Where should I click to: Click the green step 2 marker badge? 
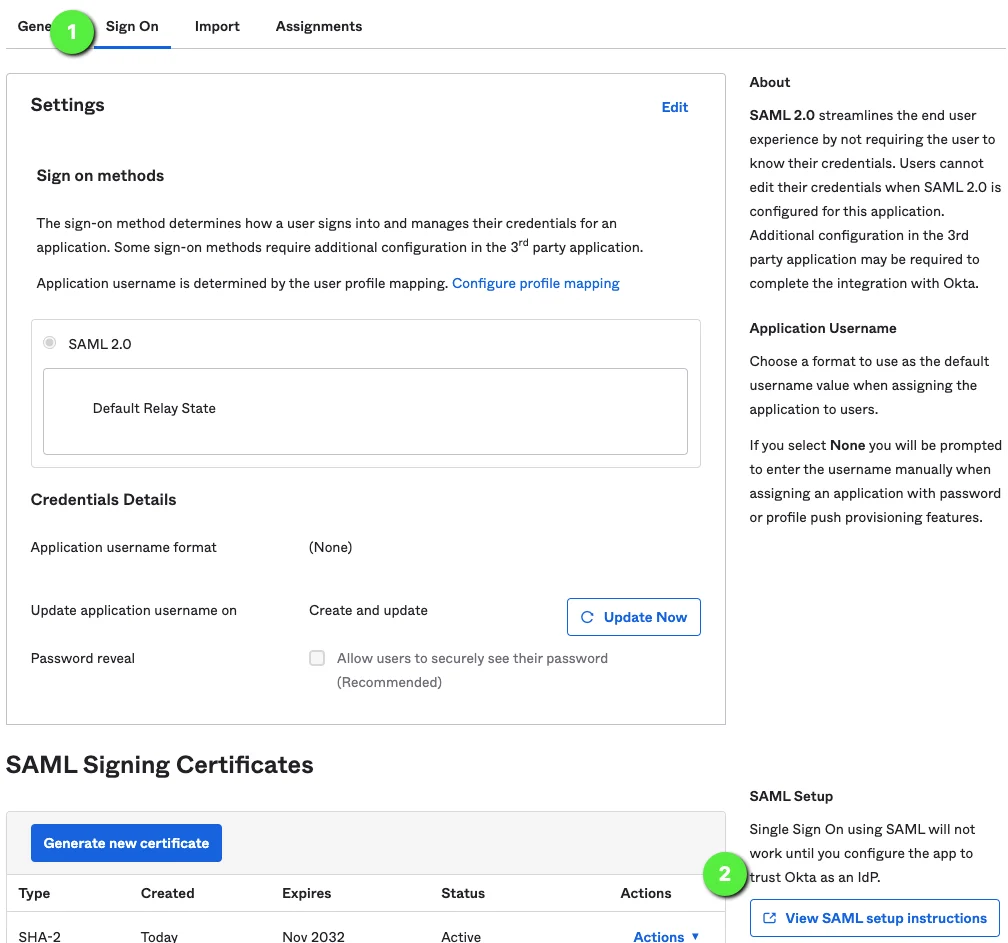(724, 874)
